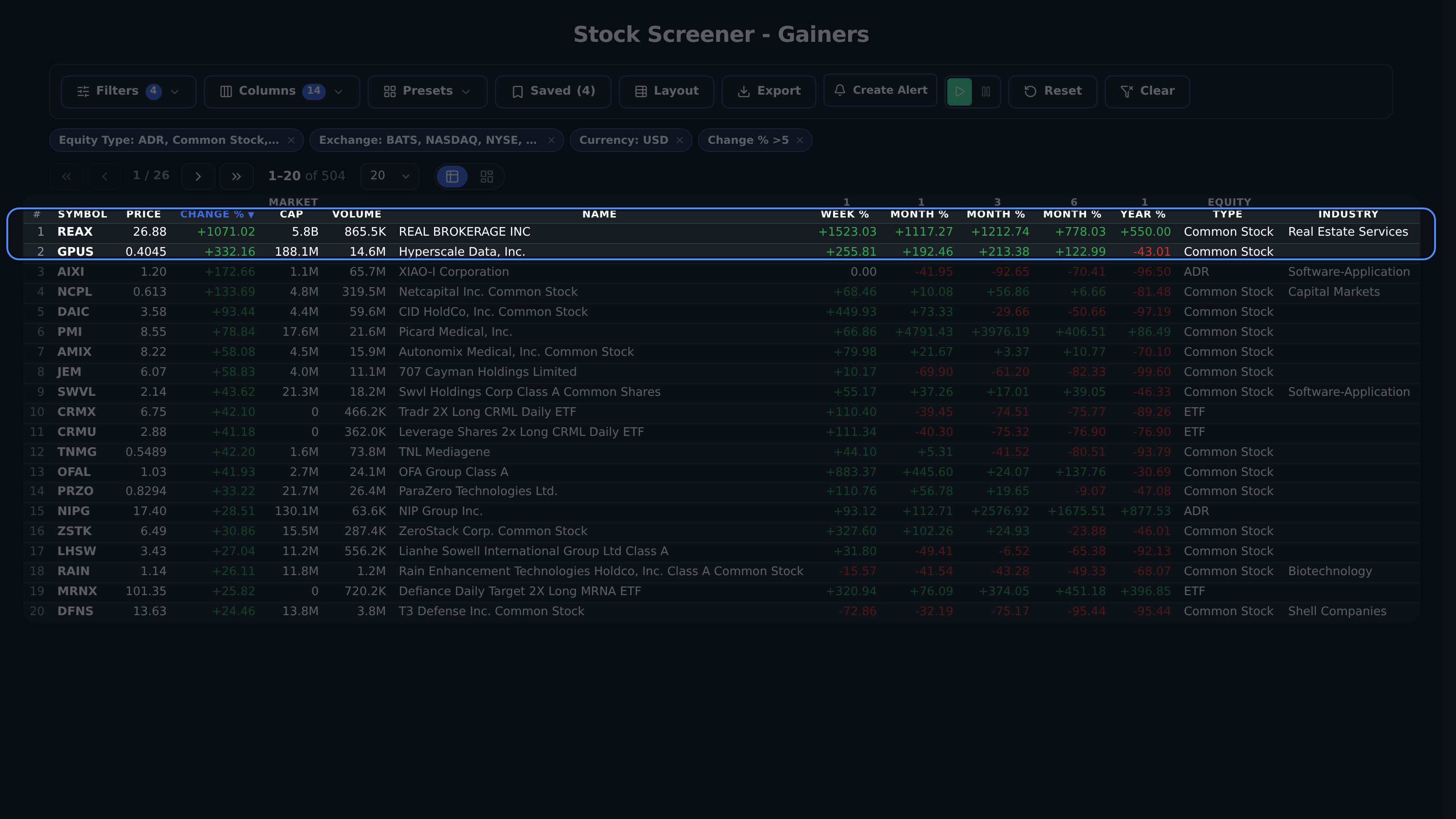
Task: Create Alert for this screener
Action: click(880, 90)
